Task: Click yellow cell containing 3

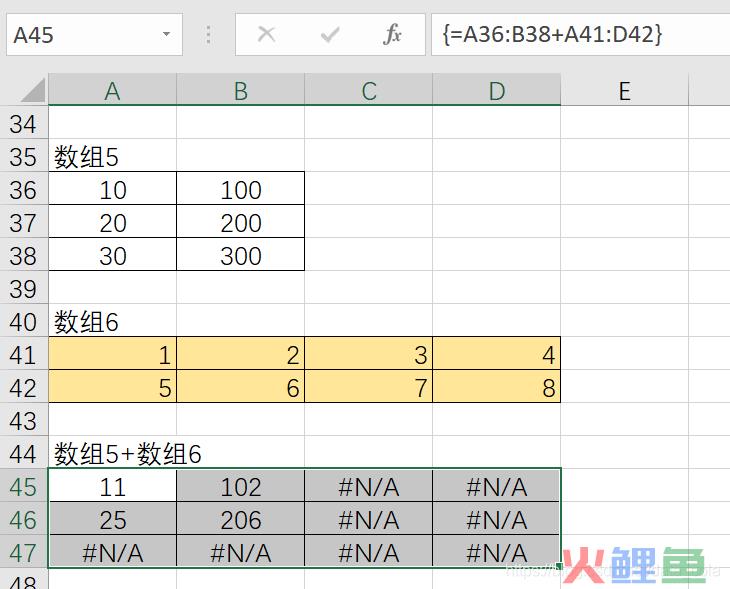Action: [369, 355]
